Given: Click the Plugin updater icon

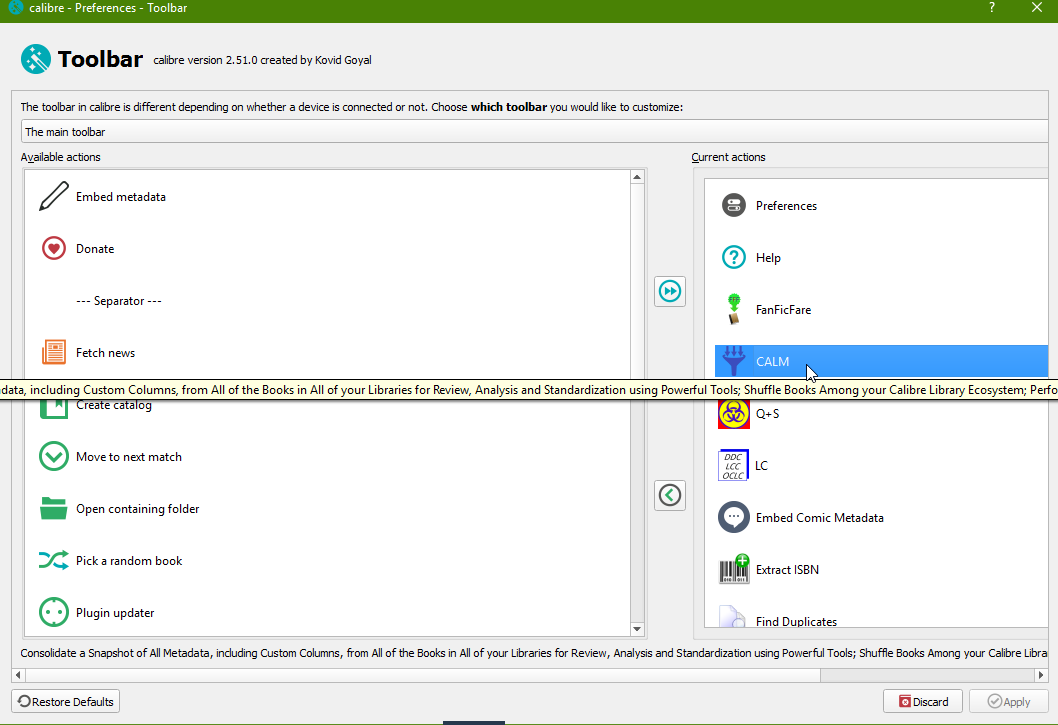Looking at the screenshot, I should pyautogui.click(x=54, y=612).
